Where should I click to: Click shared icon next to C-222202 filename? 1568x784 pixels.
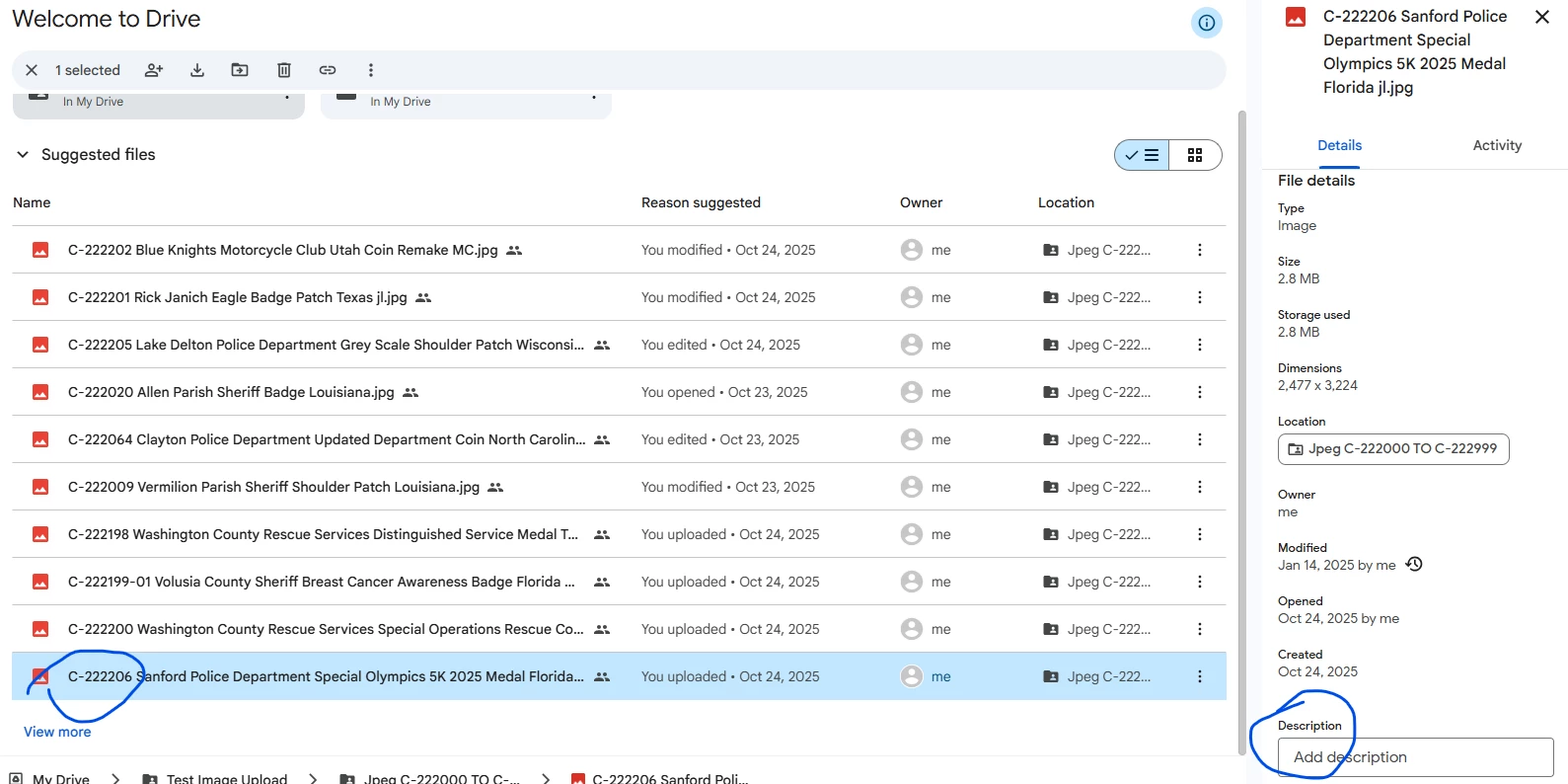(x=514, y=251)
